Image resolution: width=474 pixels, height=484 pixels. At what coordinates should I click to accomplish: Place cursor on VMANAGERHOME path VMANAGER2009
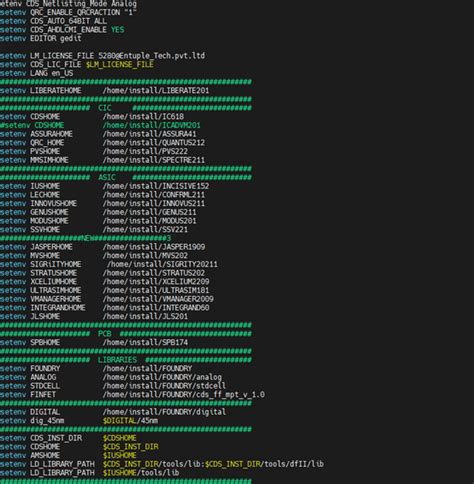click(158, 298)
